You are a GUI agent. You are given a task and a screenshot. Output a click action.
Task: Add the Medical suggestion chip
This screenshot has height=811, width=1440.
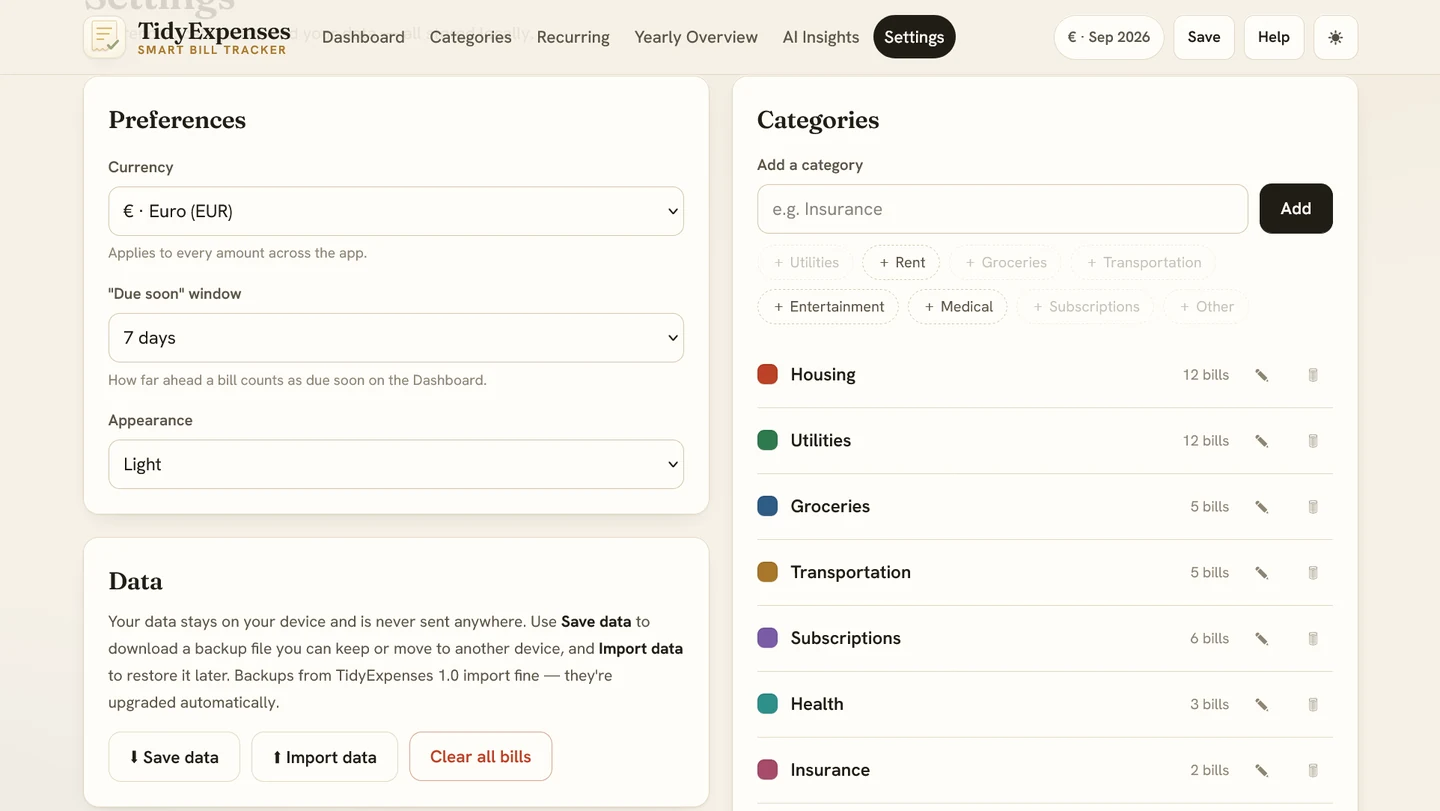(x=958, y=306)
